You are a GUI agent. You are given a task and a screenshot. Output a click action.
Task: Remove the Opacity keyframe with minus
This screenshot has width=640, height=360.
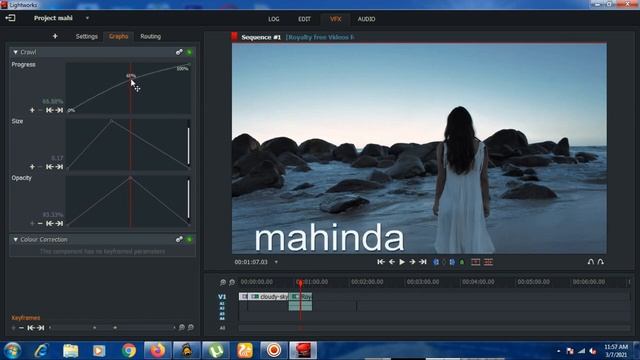point(40,224)
